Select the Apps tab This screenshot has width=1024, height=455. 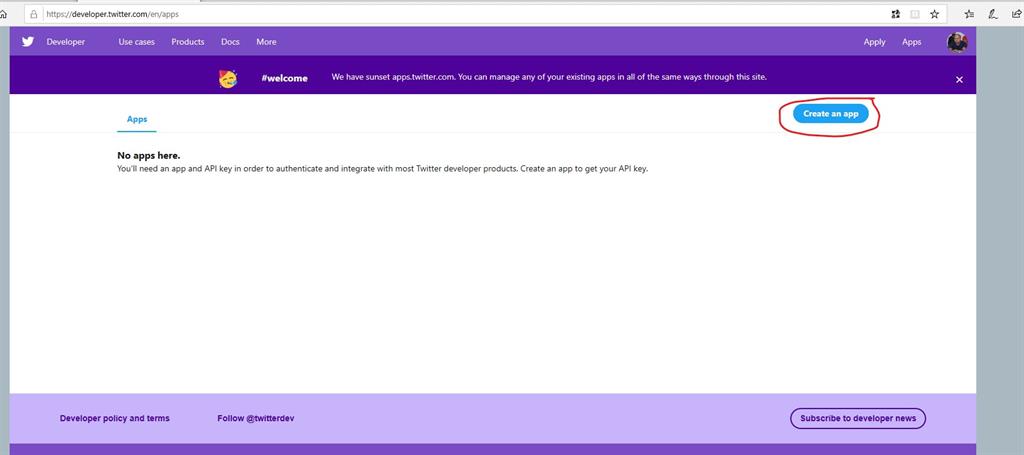(137, 119)
